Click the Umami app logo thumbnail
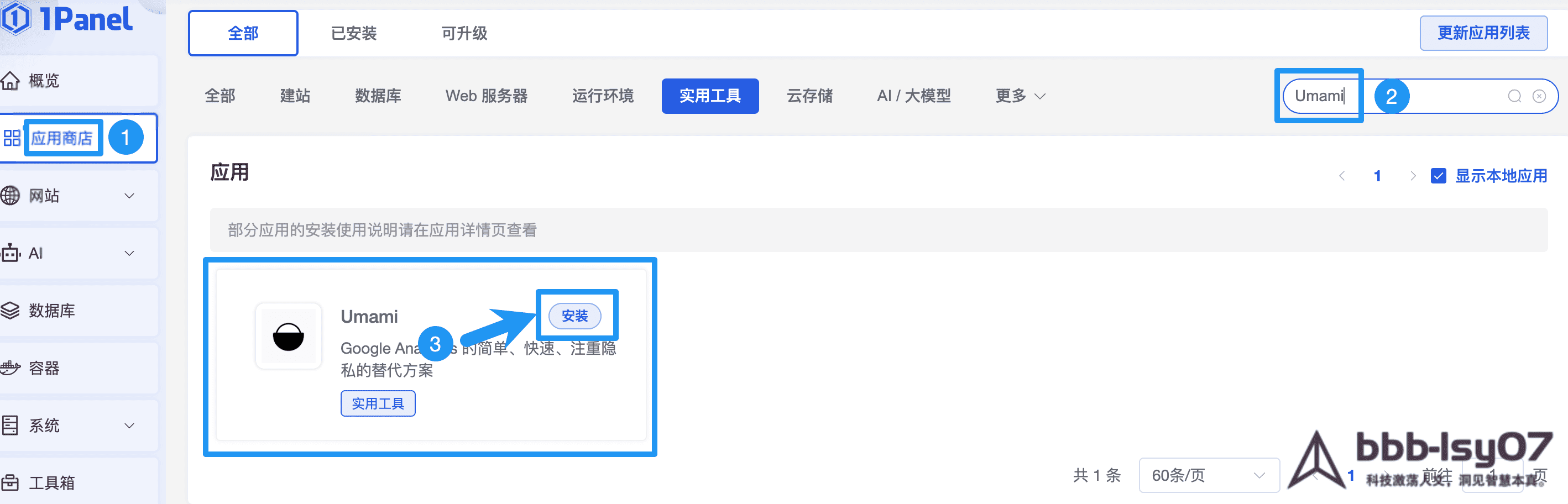 (x=288, y=337)
